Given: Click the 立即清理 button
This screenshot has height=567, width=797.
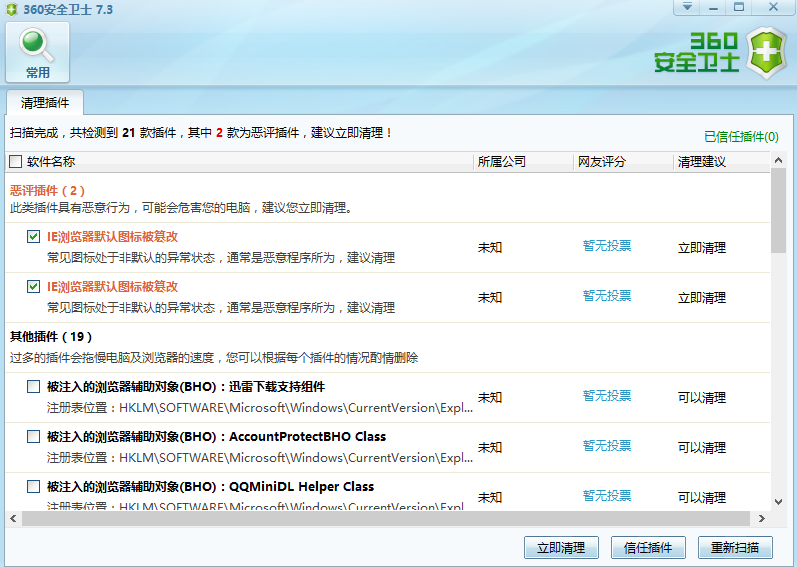Looking at the screenshot, I should pyautogui.click(x=561, y=548).
